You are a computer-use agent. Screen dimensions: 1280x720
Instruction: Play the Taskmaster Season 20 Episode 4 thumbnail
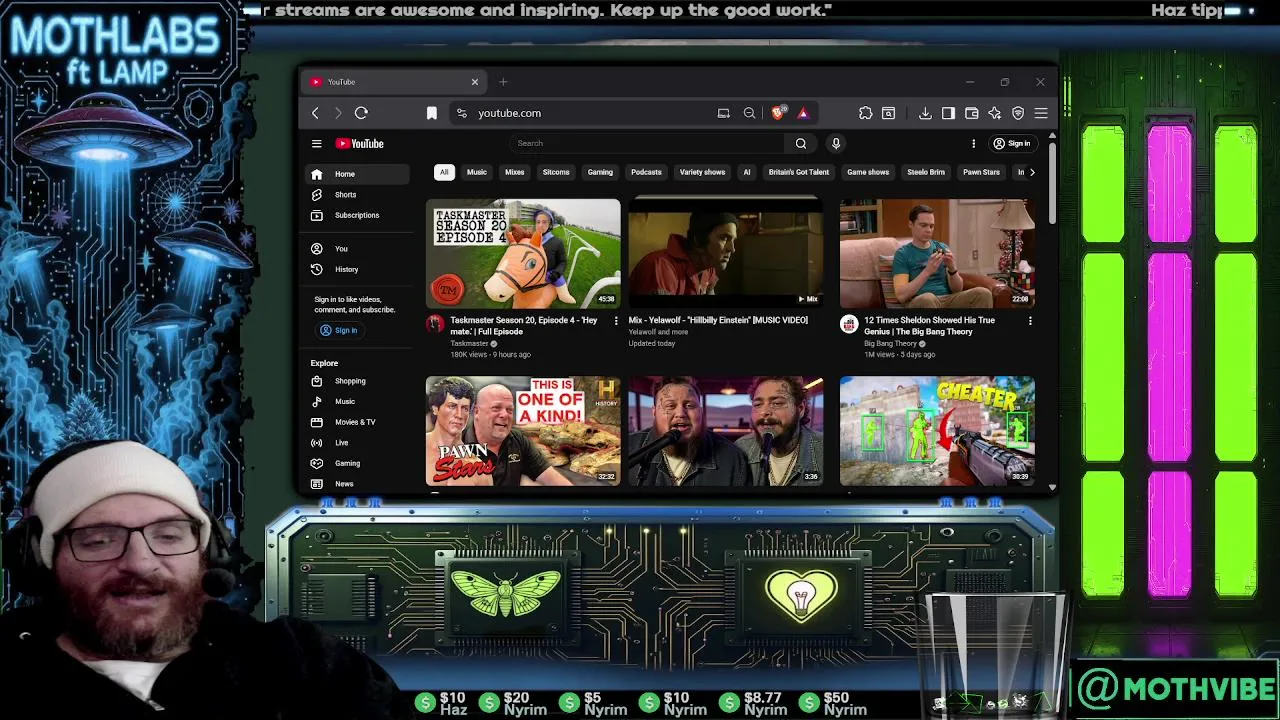coord(523,253)
